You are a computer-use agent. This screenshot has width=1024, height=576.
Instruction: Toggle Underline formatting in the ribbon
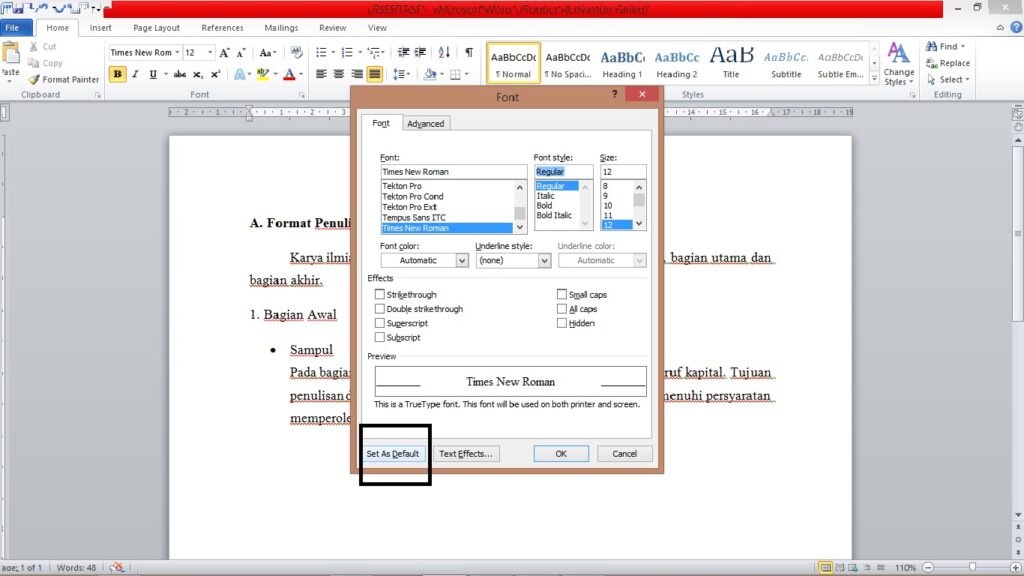[x=153, y=74]
